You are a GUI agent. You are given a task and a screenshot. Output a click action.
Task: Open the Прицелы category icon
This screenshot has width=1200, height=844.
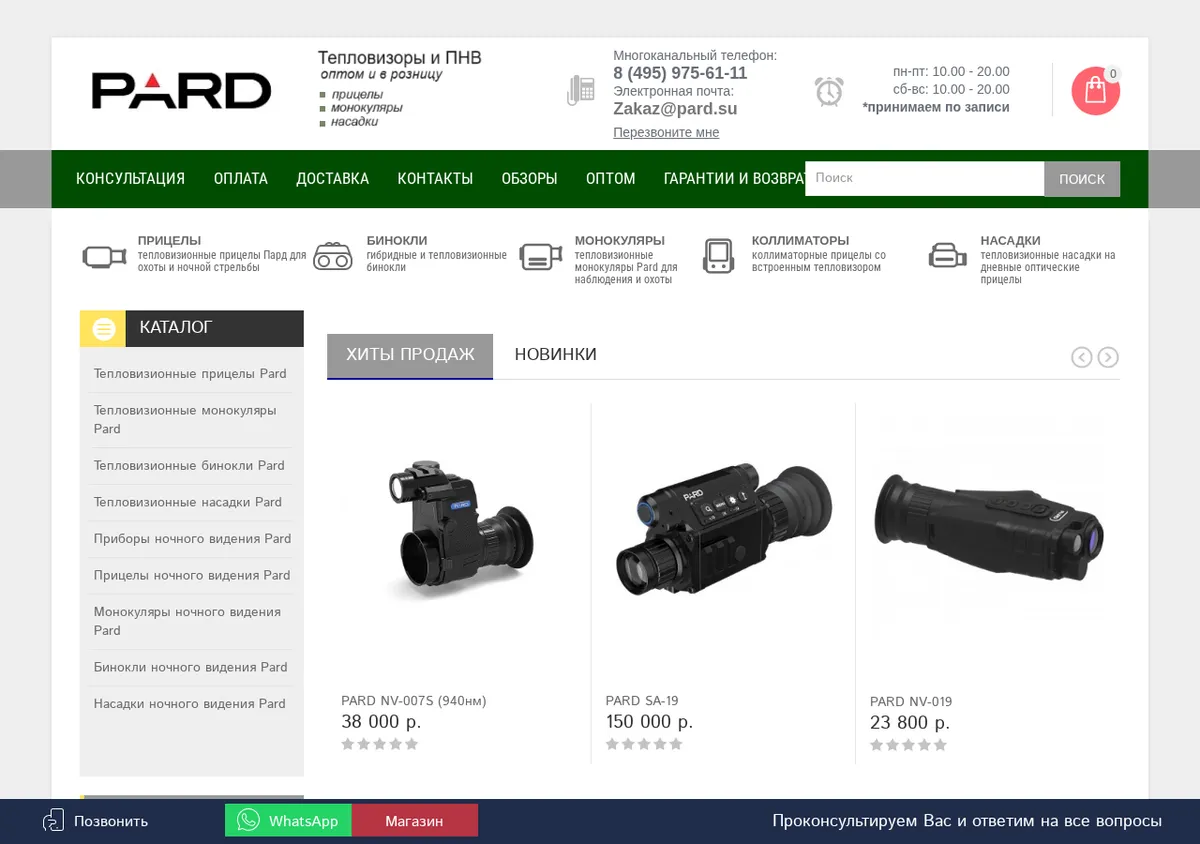[x=102, y=256]
